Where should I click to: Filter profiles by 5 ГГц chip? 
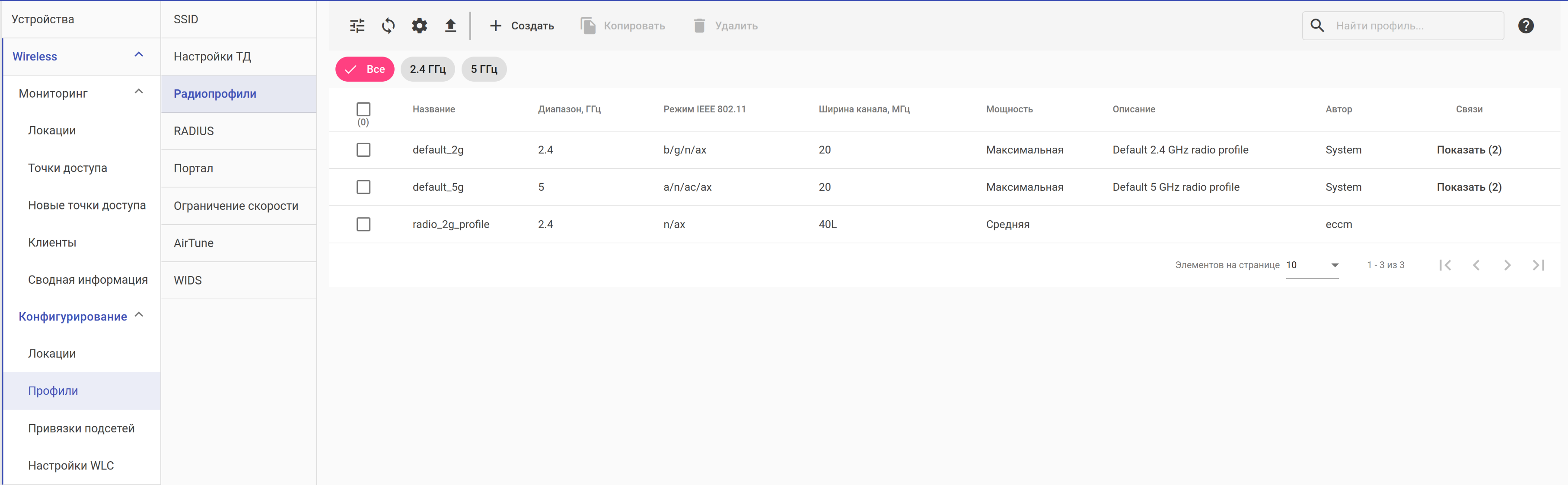pyautogui.click(x=484, y=69)
